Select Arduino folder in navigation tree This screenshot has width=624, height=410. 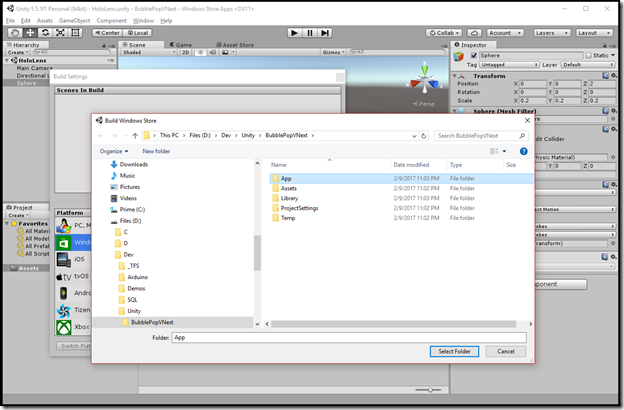133,277
